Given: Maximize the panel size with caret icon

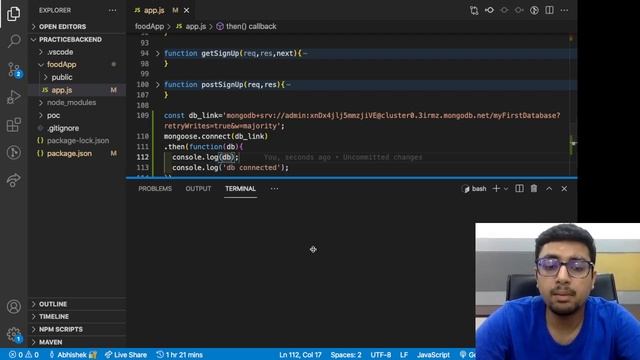Looking at the screenshot, I should [549, 189].
